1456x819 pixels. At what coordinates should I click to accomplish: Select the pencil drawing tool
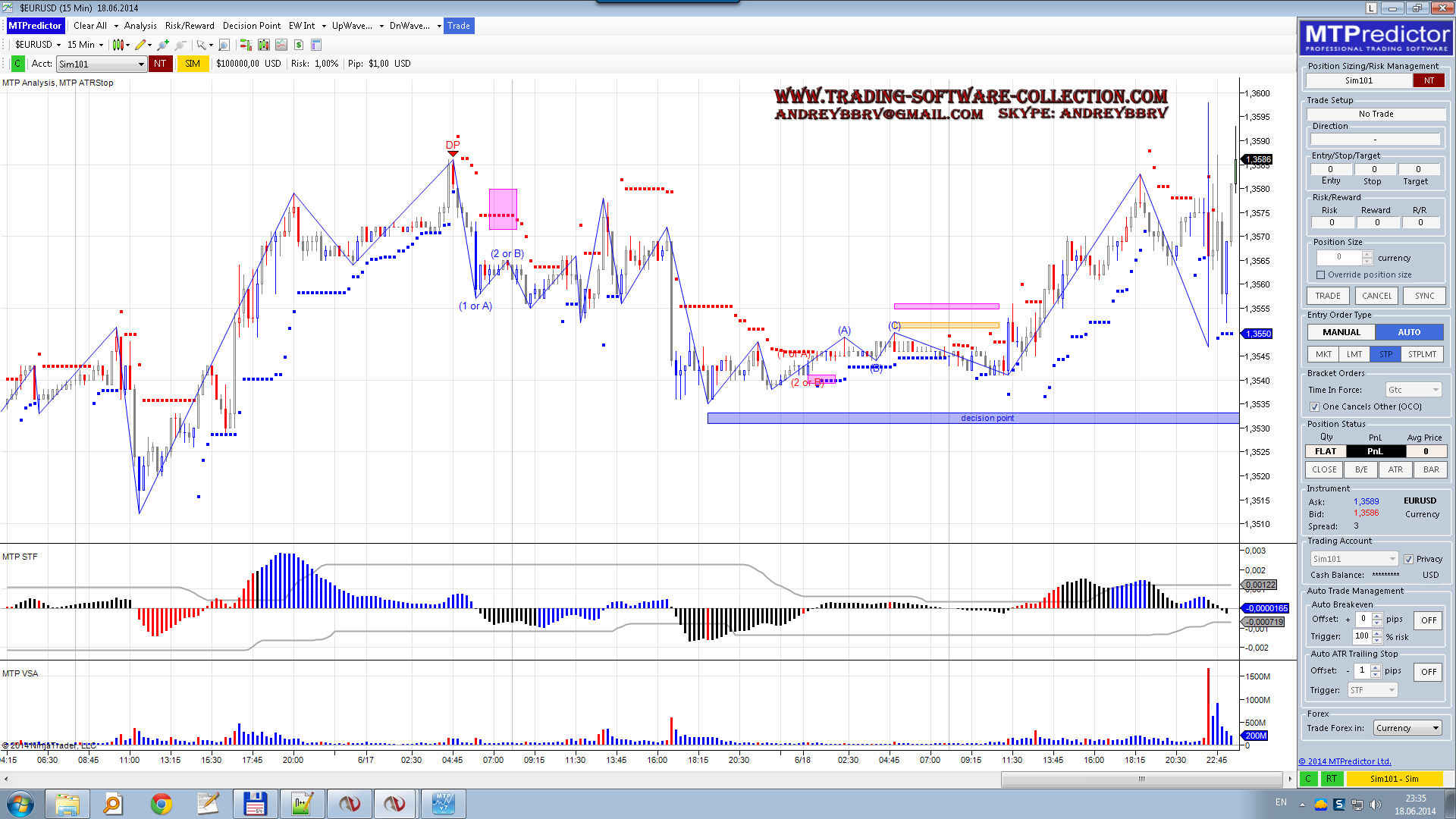[x=140, y=45]
